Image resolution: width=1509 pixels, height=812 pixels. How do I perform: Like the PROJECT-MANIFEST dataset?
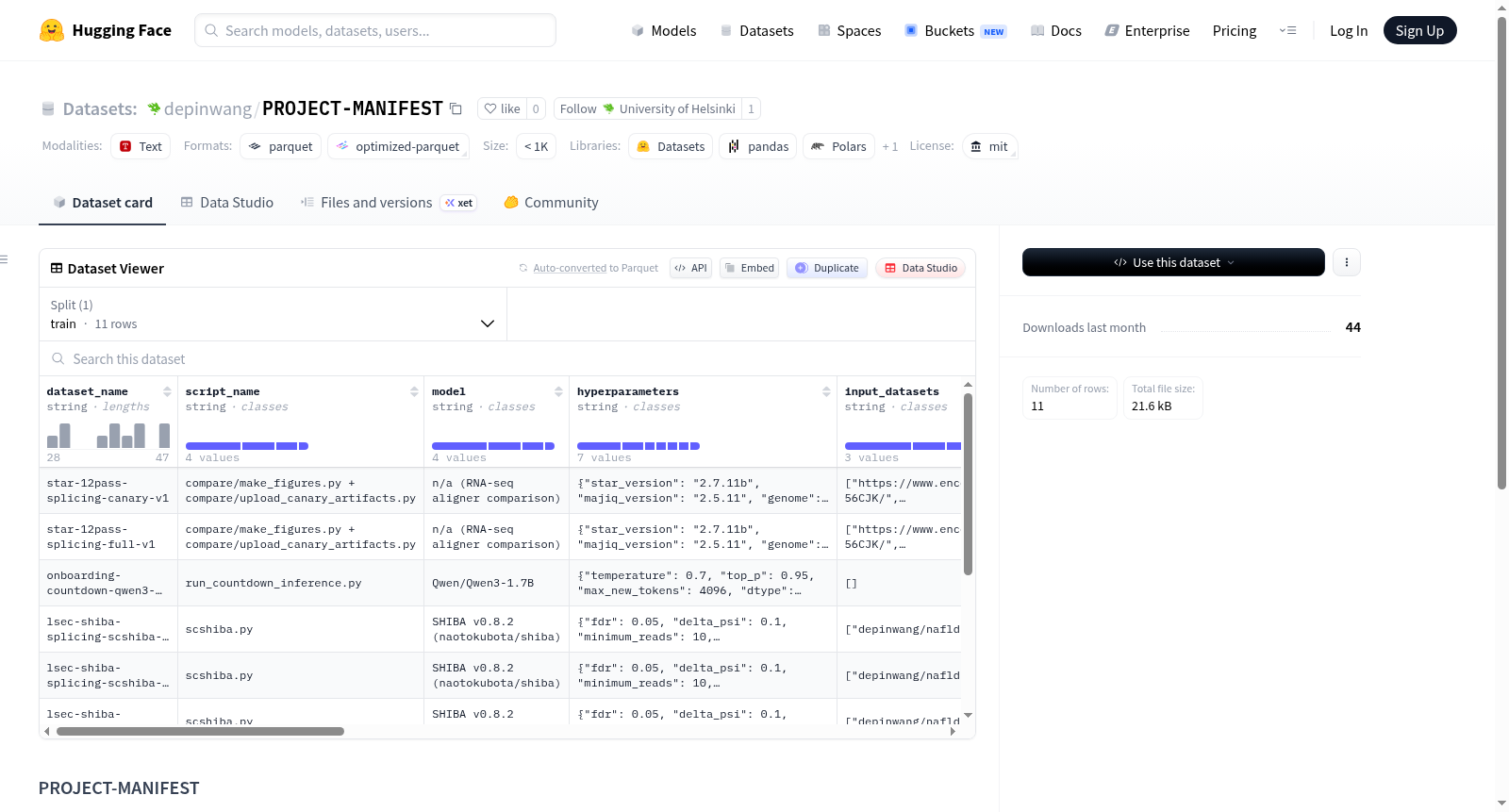tap(502, 108)
